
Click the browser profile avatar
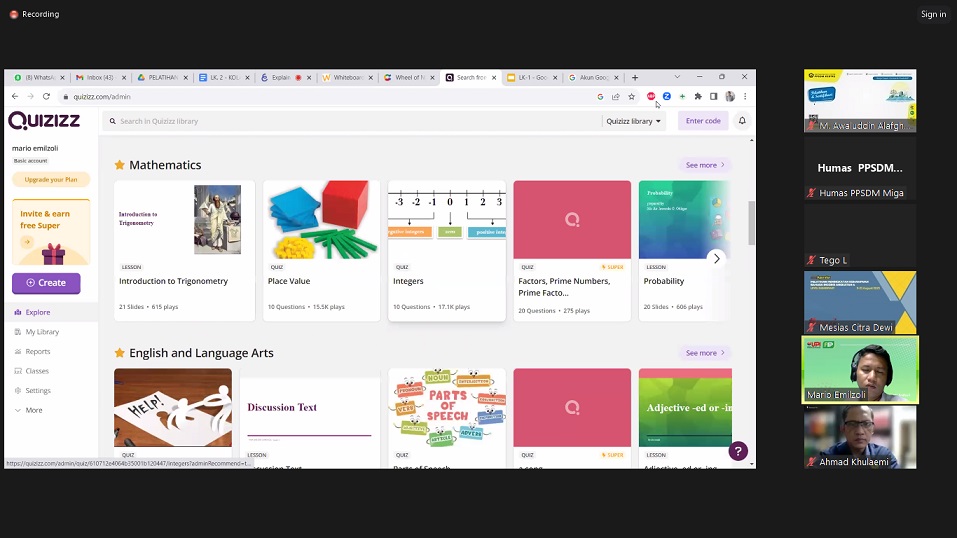click(x=730, y=96)
